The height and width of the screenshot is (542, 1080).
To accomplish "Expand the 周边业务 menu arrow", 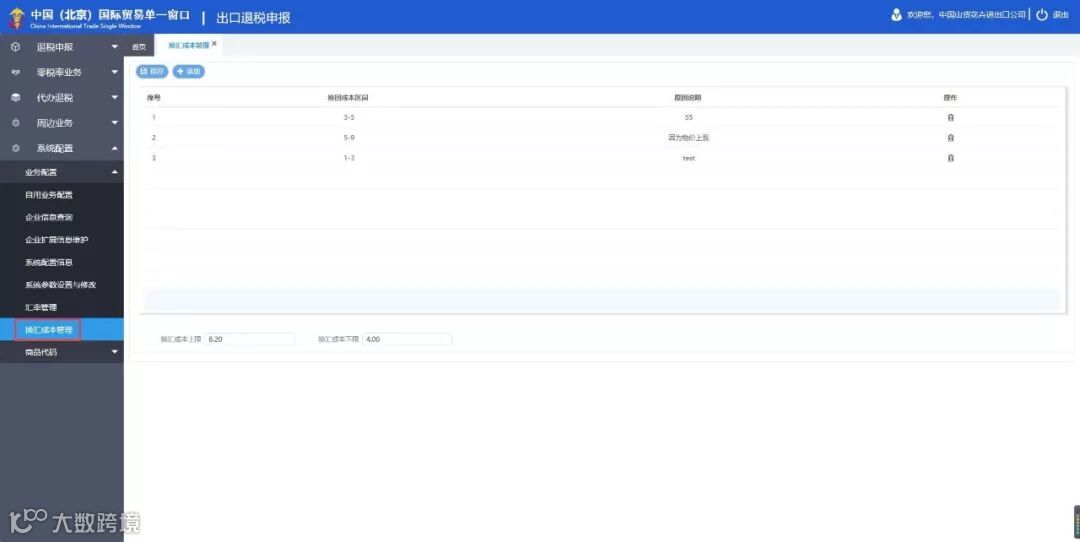I will 114,123.
